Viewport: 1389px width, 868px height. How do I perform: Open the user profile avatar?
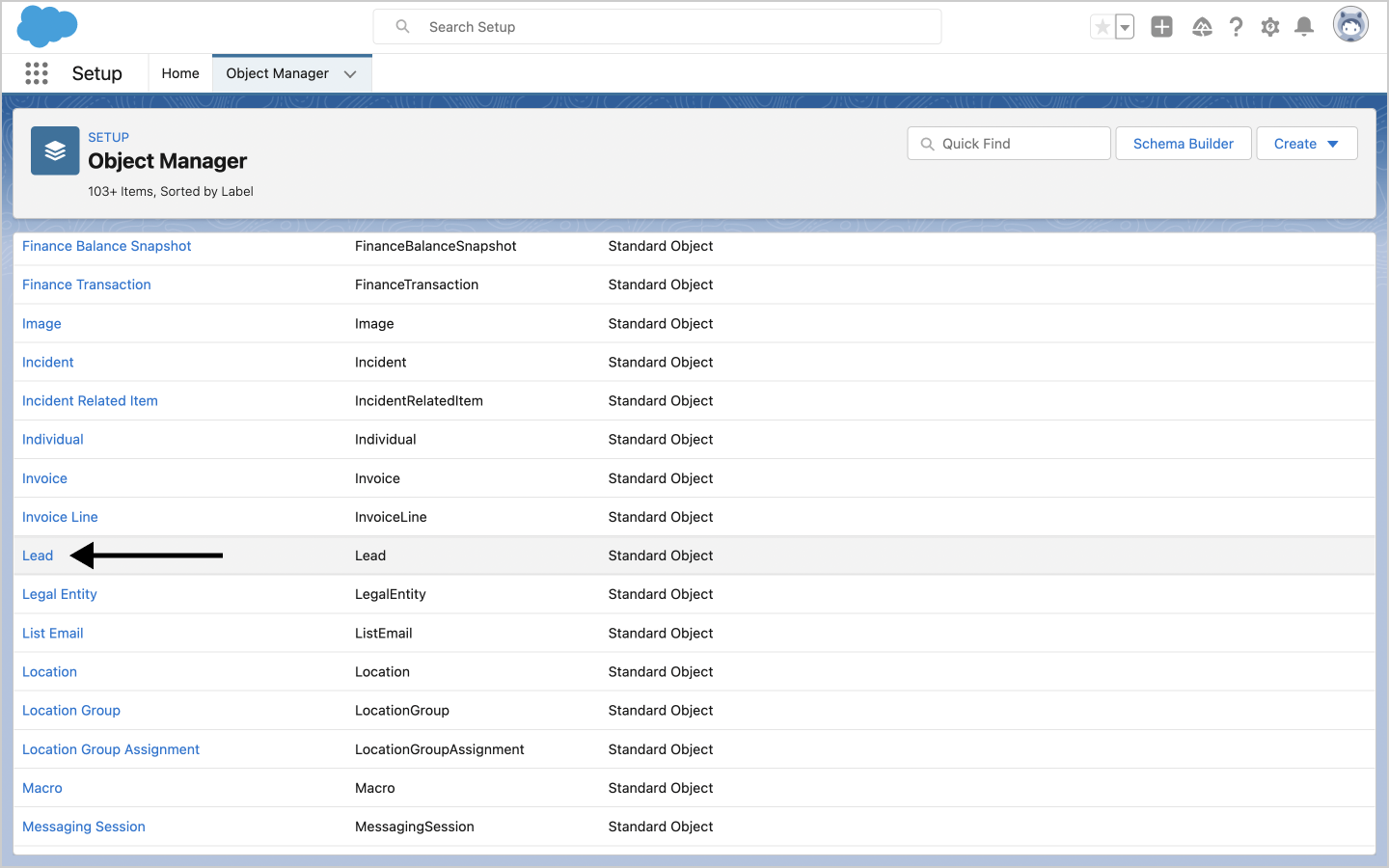(1350, 25)
